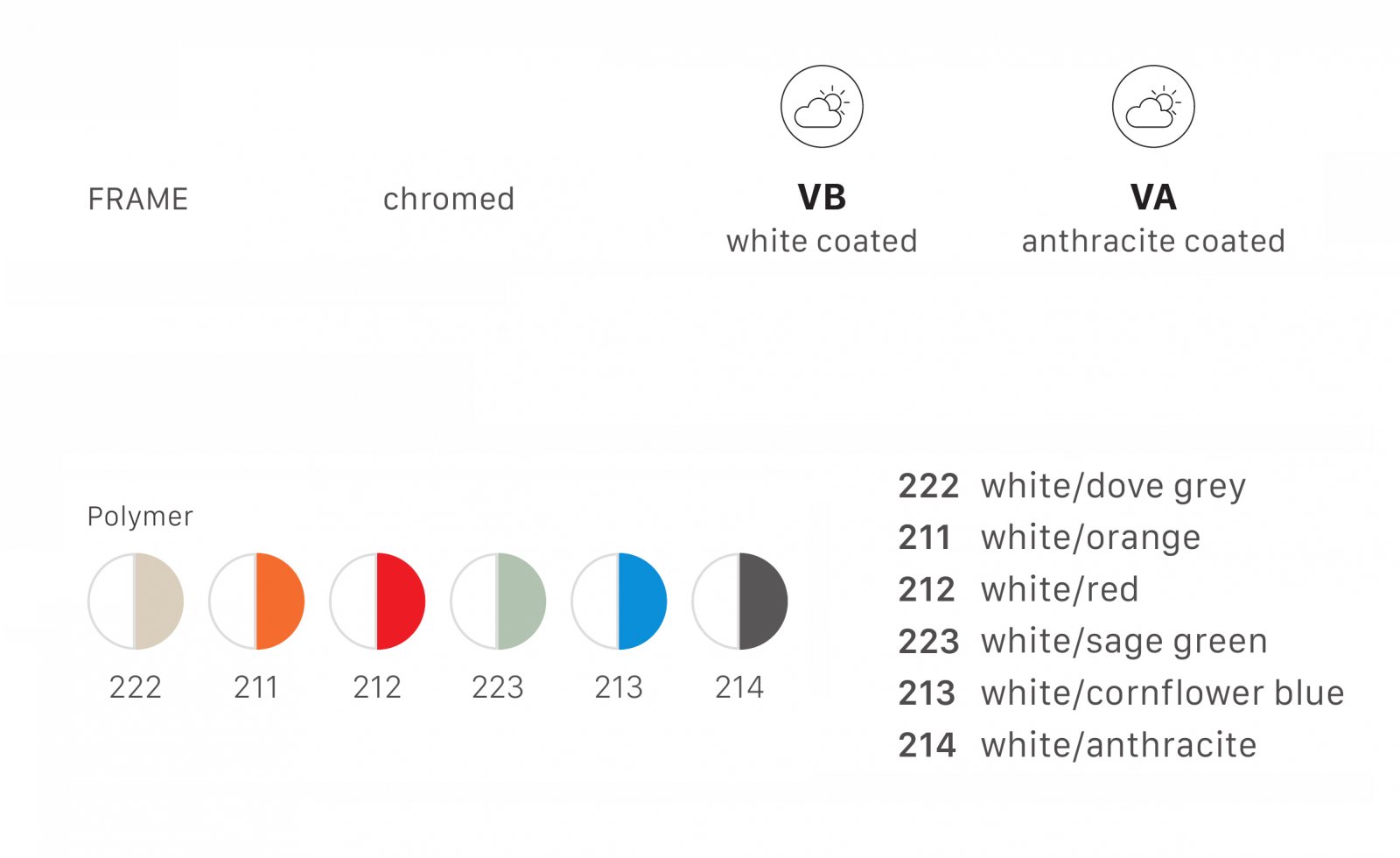The width and height of the screenshot is (1400, 858).
Task: Click the Polymer section label
Action: pos(140,517)
